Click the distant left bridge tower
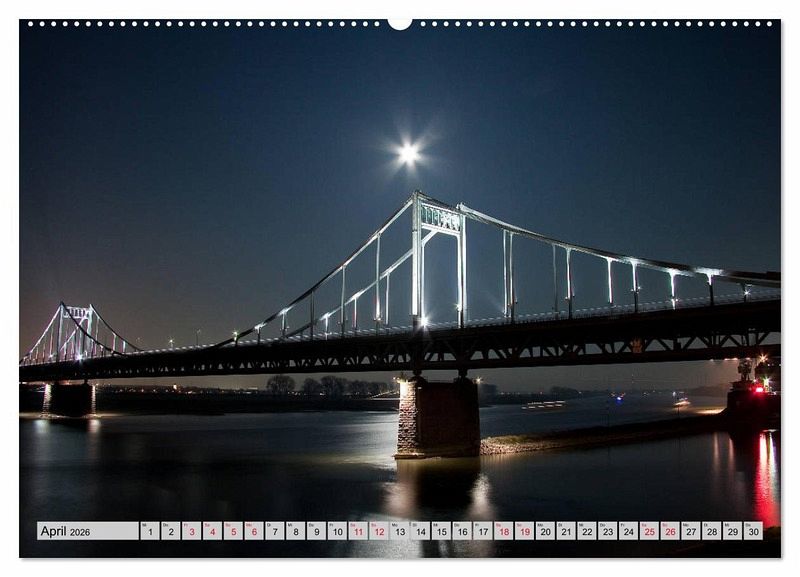 pos(75,332)
